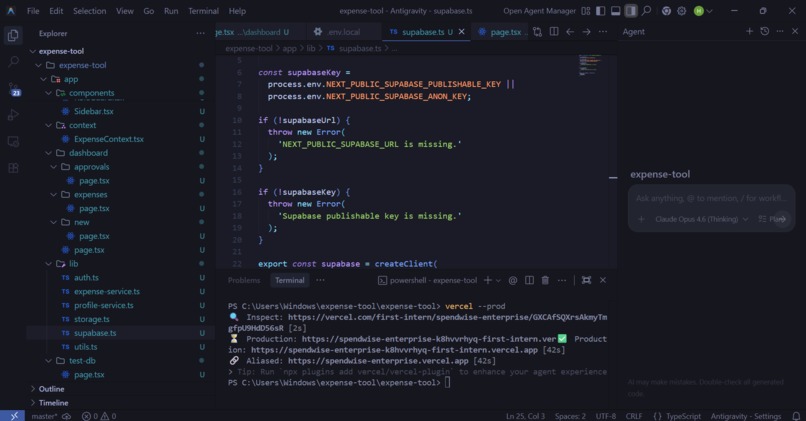The height and width of the screenshot is (421, 806).
Task: Start a new Agent conversation with plus
Action: 749,31
